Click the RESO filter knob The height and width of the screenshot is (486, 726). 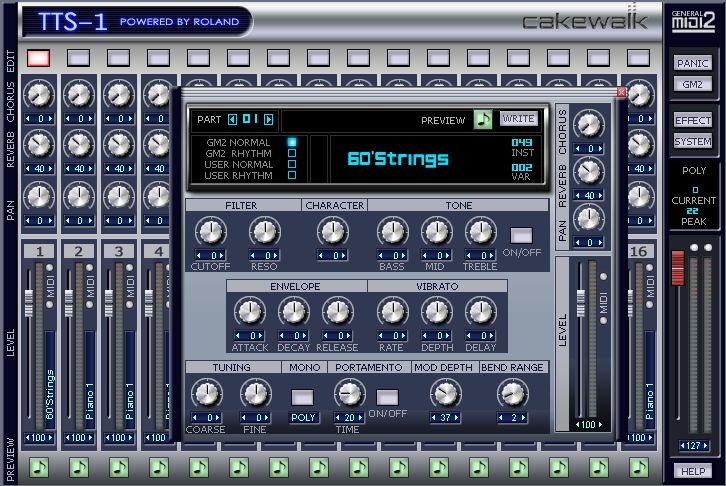265,231
